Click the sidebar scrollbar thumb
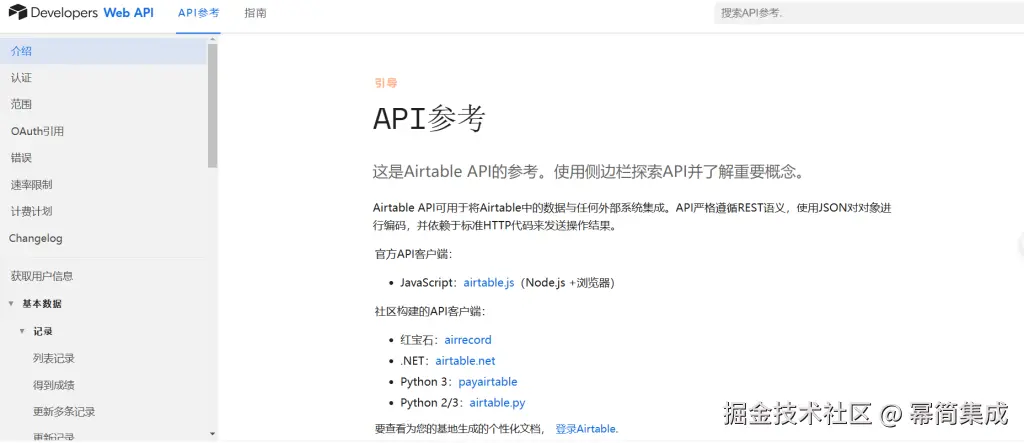This screenshot has height=443, width=1024. pyautogui.click(x=212, y=106)
